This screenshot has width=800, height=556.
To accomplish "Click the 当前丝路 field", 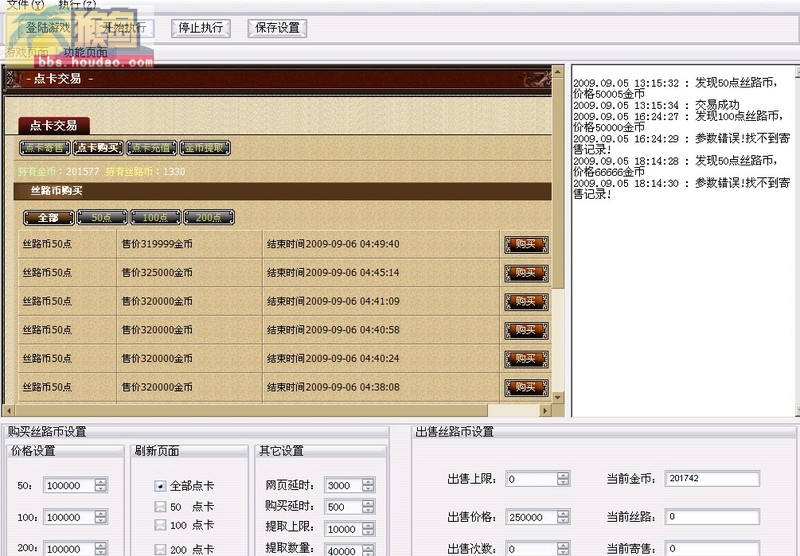I will (712, 517).
